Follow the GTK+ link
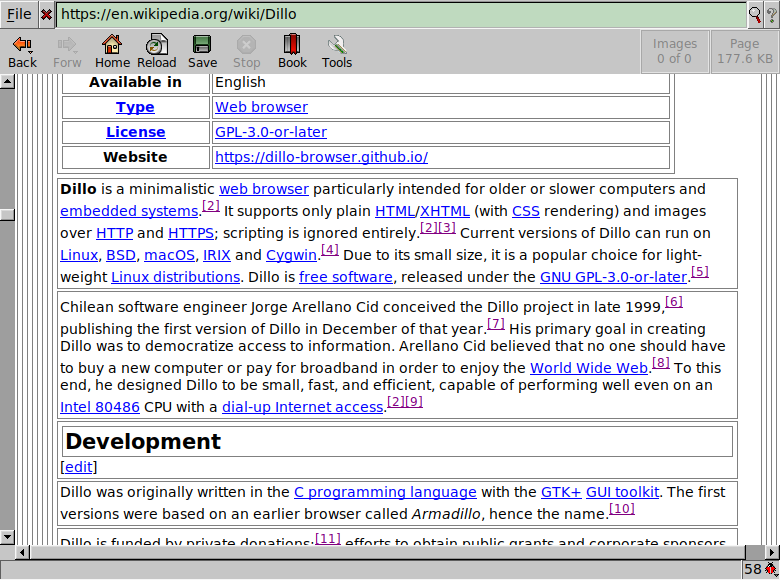Screen dimensions: 780x580 pos(561,491)
